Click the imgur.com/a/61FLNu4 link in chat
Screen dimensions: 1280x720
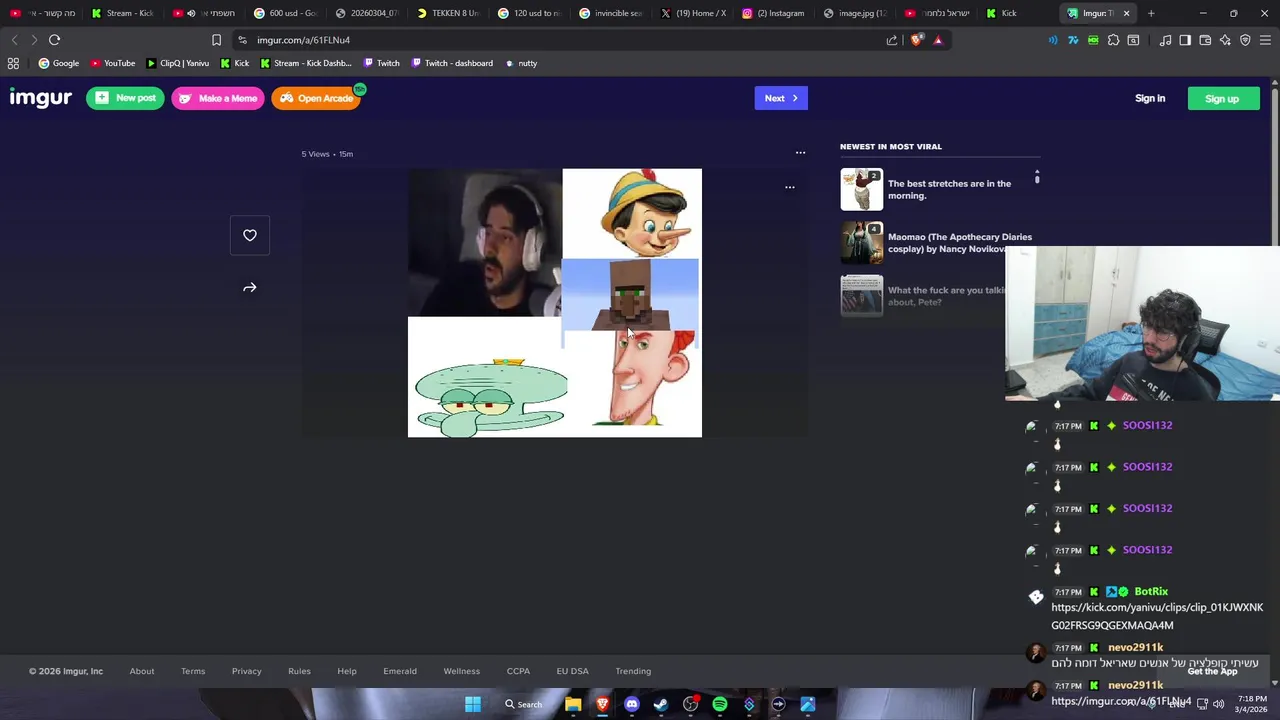[1121, 702]
